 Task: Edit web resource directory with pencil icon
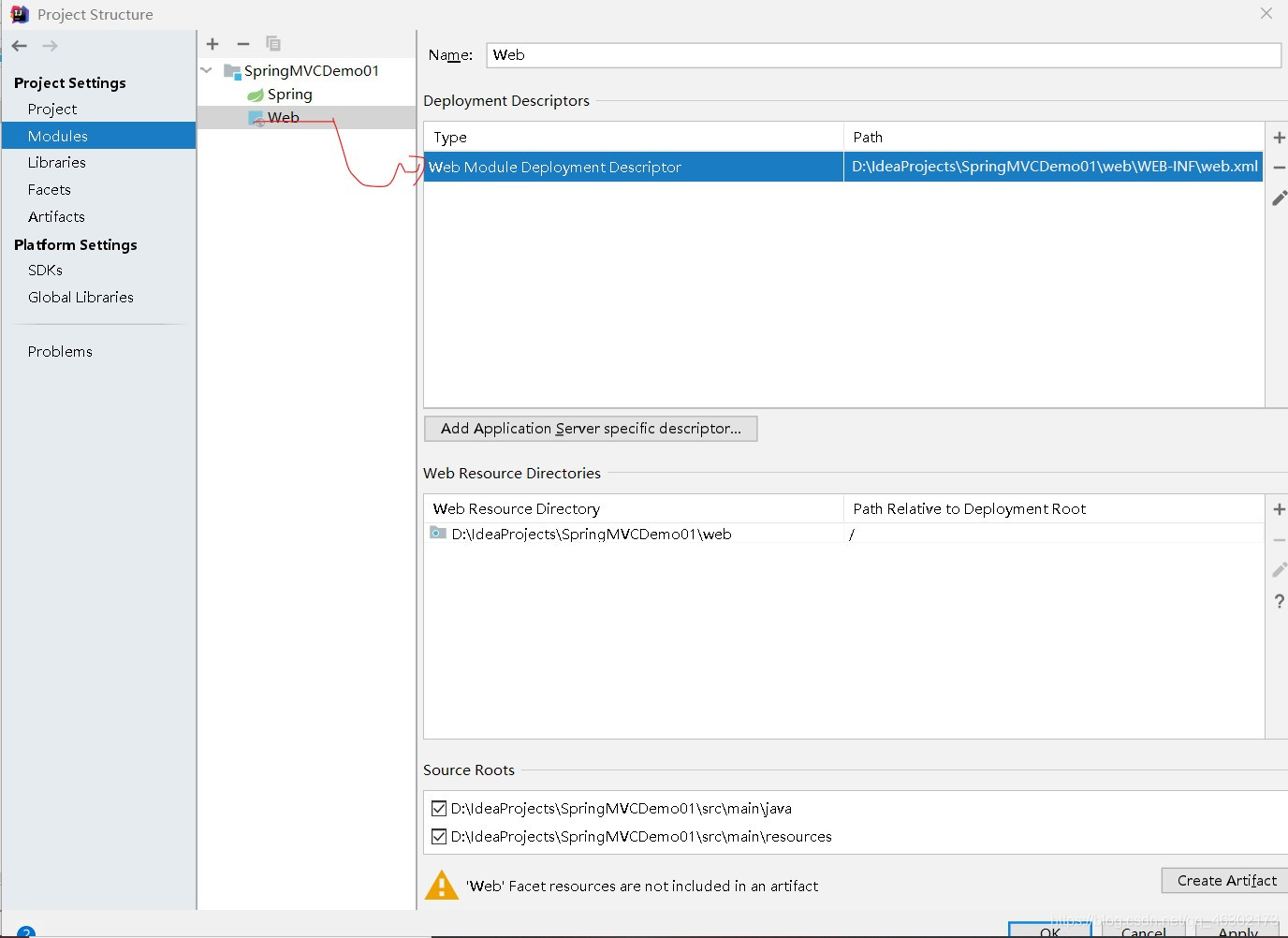[1279, 570]
